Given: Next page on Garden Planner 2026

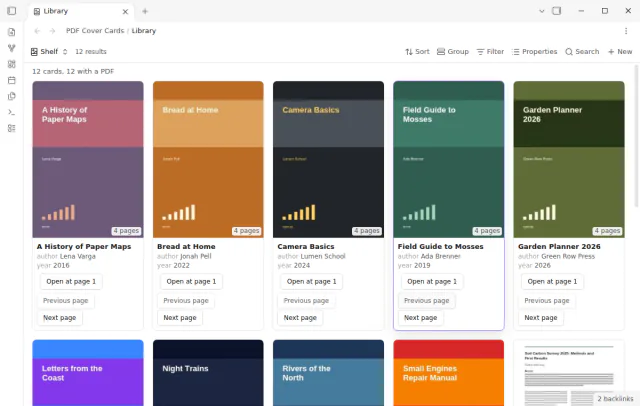Looking at the screenshot, I should [541, 317].
